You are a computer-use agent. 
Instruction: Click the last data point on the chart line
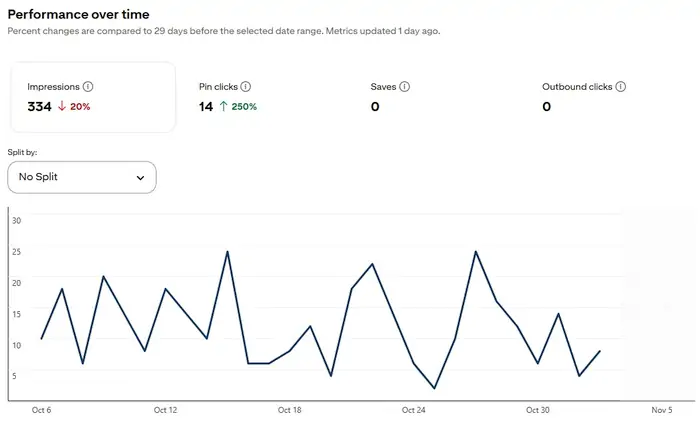click(599, 351)
